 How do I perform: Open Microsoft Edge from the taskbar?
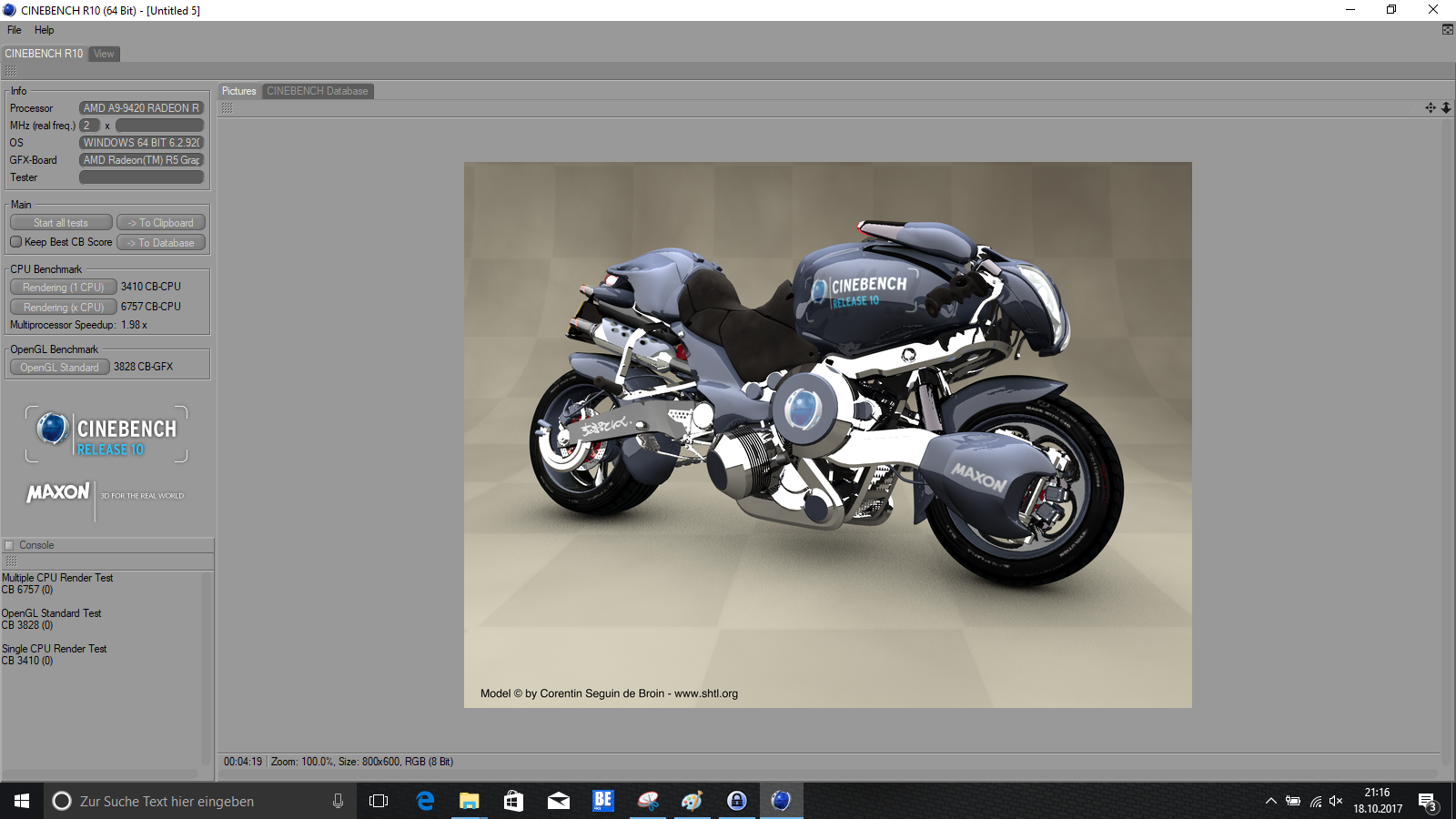pyautogui.click(x=425, y=801)
